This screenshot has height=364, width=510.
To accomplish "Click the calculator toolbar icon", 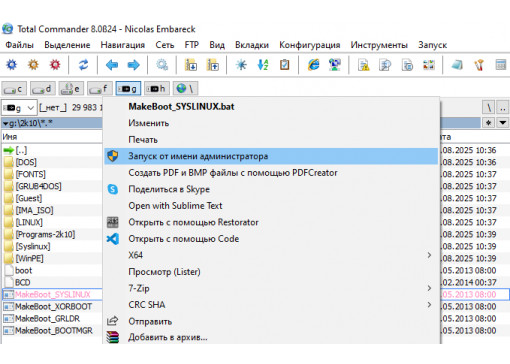I will click(501, 65).
